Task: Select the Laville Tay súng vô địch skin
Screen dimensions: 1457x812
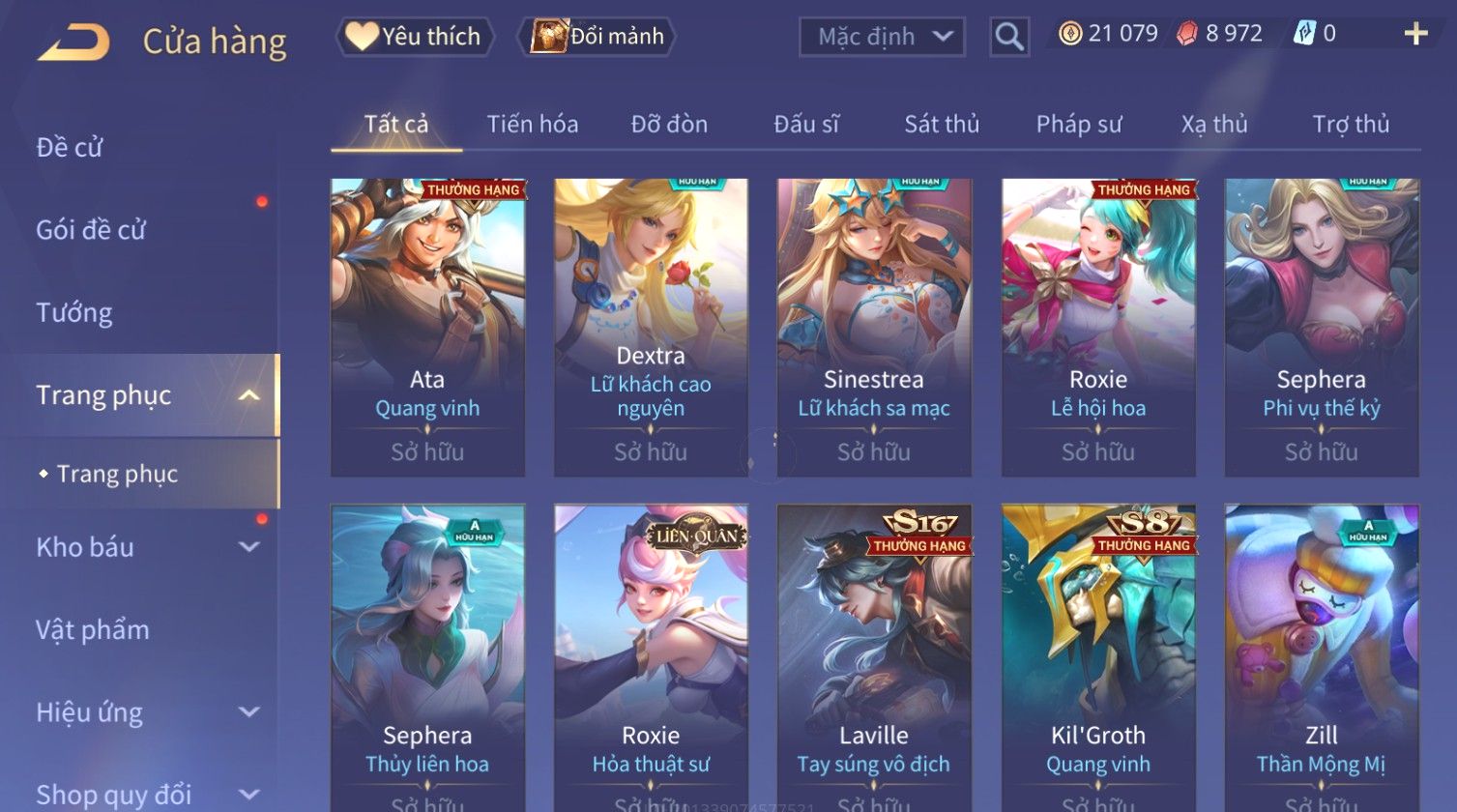Action: (874, 657)
